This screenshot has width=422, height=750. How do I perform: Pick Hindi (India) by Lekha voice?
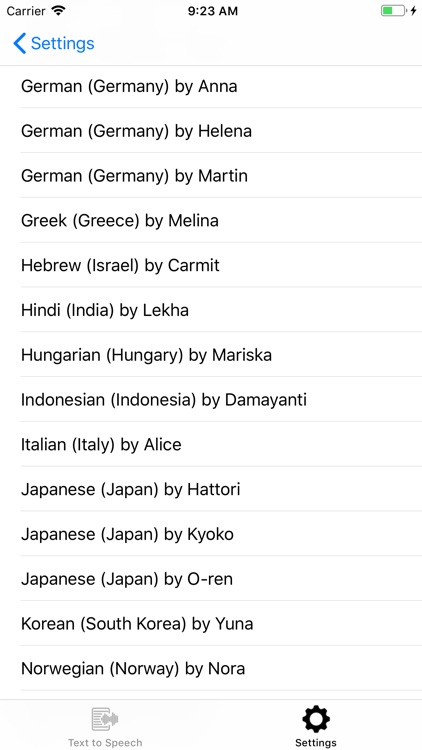click(211, 310)
